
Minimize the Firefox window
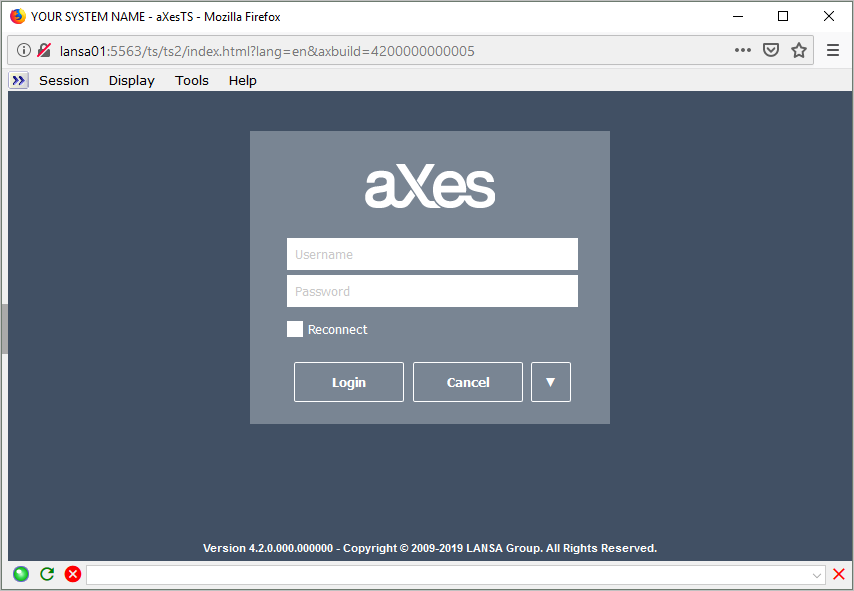[738, 16]
